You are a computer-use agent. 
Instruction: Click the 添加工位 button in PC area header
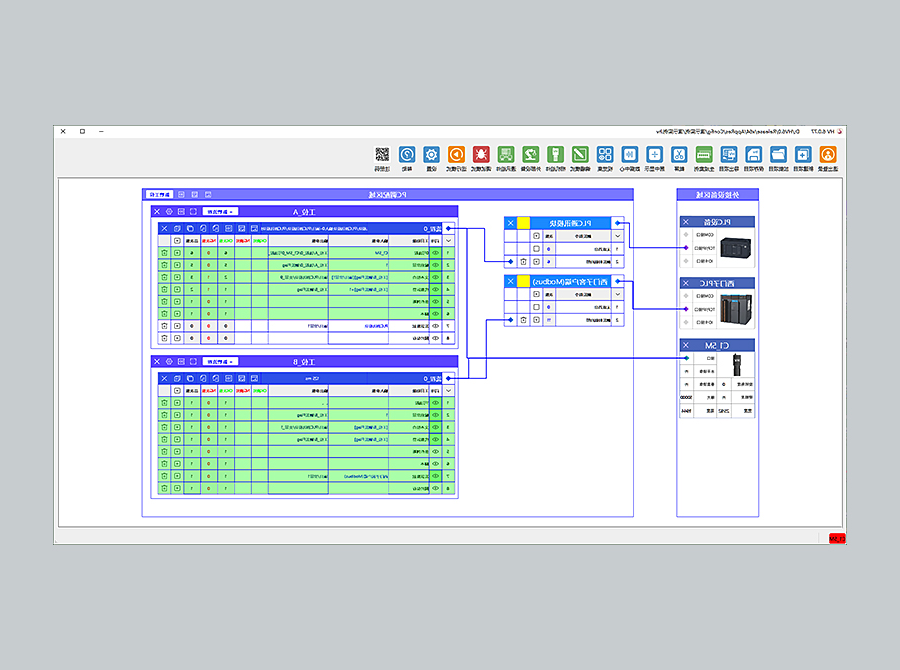(159, 195)
